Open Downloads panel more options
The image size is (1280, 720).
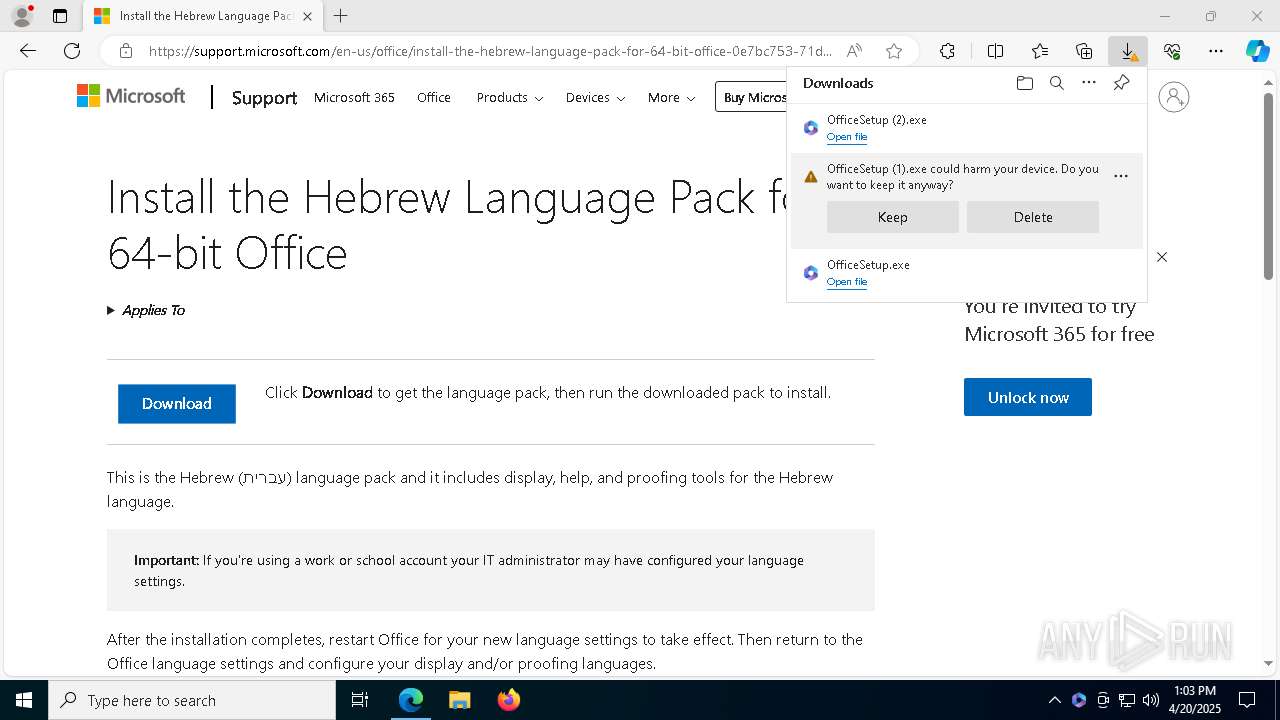(x=1089, y=83)
